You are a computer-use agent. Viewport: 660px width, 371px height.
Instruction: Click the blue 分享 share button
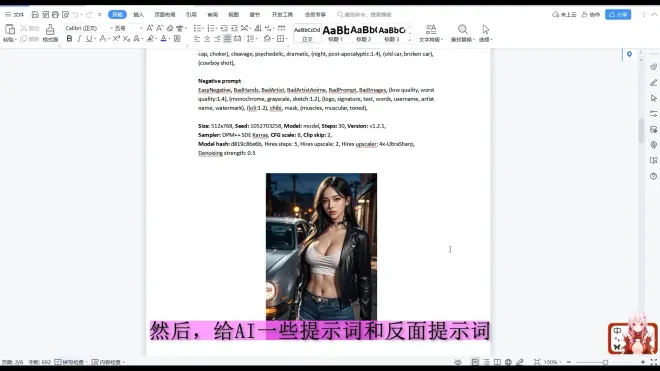(x=618, y=15)
